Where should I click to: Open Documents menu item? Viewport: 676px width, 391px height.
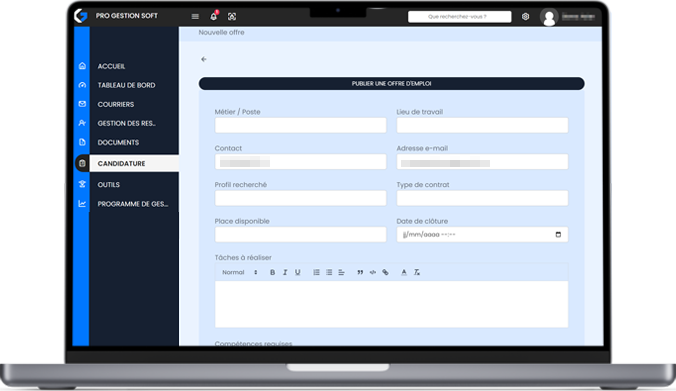tap(118, 142)
